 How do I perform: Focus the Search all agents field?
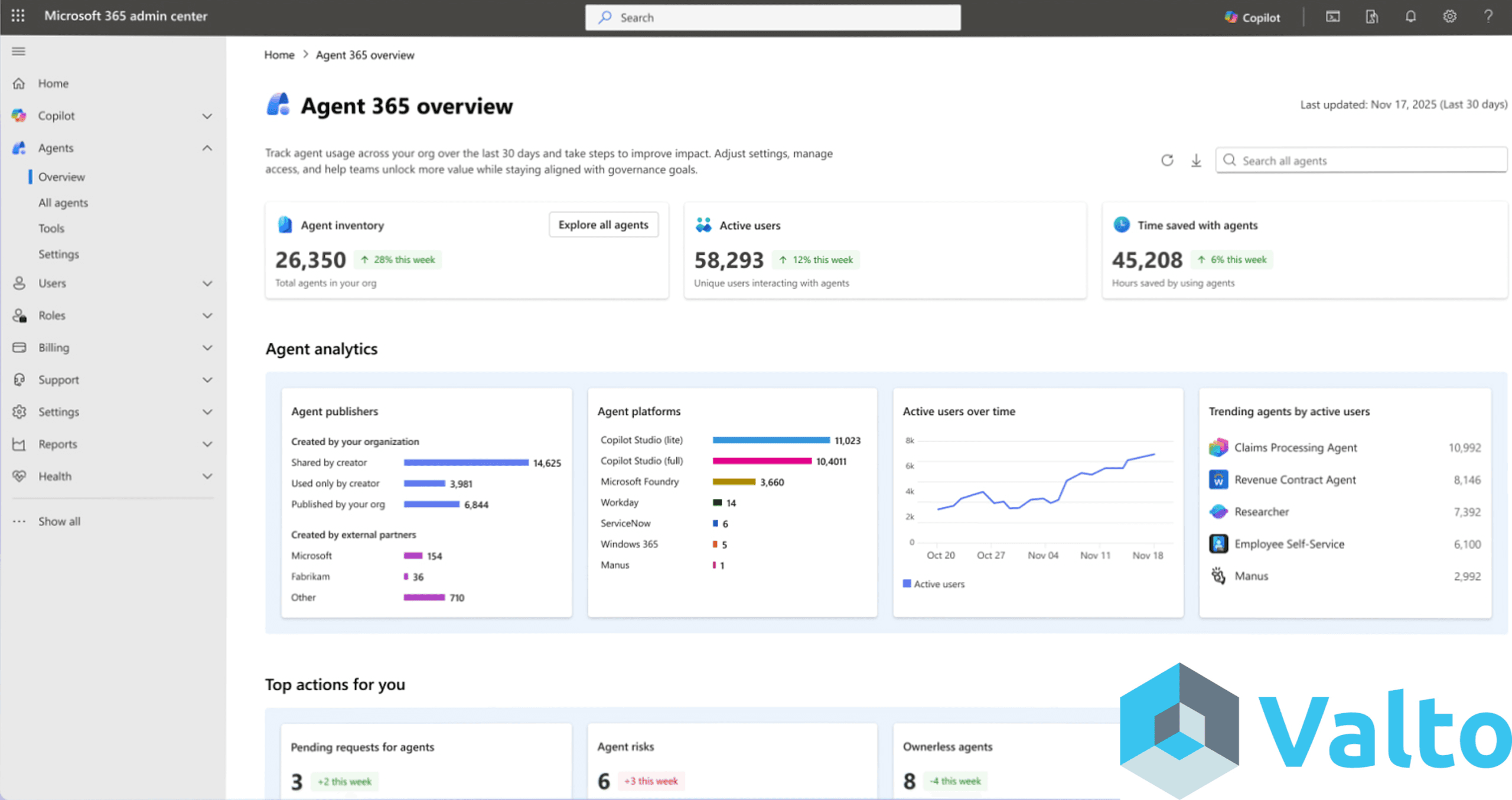1361,160
